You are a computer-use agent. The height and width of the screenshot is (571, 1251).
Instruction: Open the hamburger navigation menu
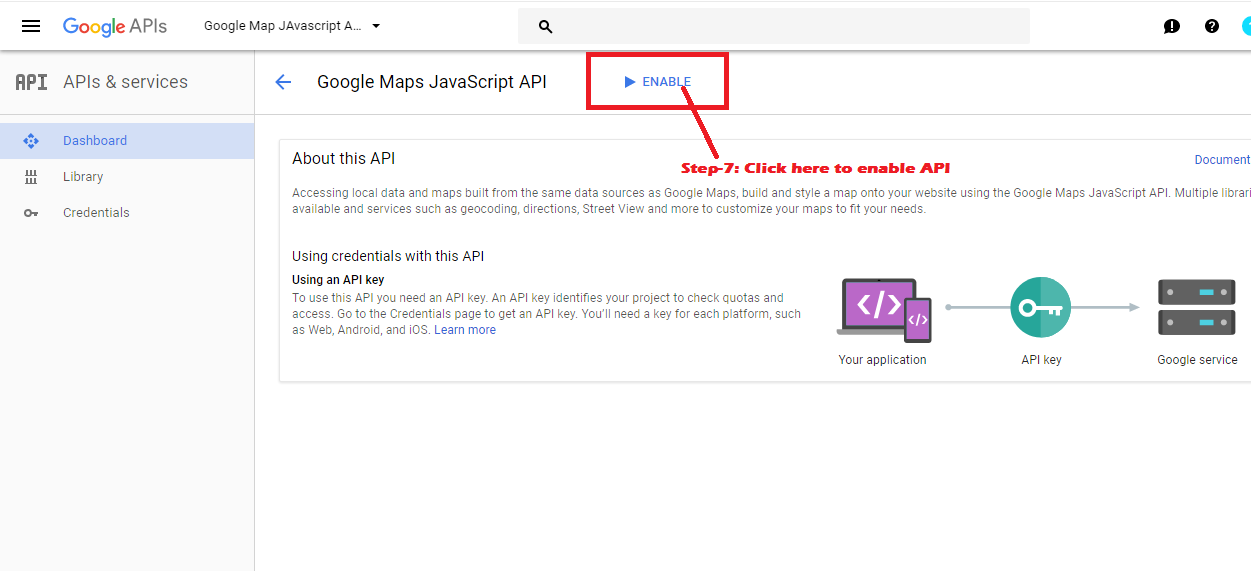31,26
